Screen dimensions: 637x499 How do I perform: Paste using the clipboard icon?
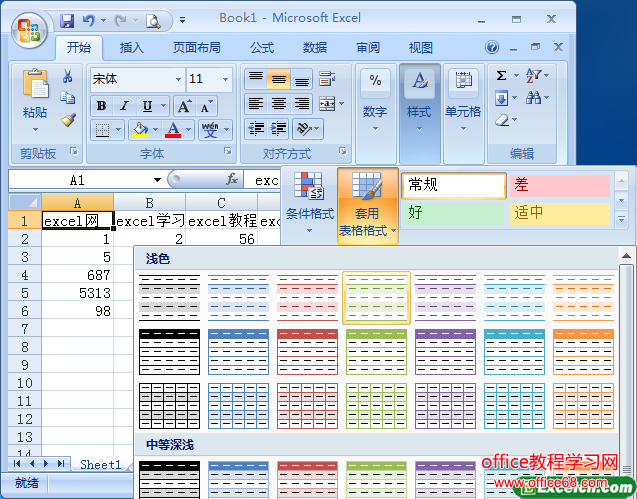(x=35, y=84)
